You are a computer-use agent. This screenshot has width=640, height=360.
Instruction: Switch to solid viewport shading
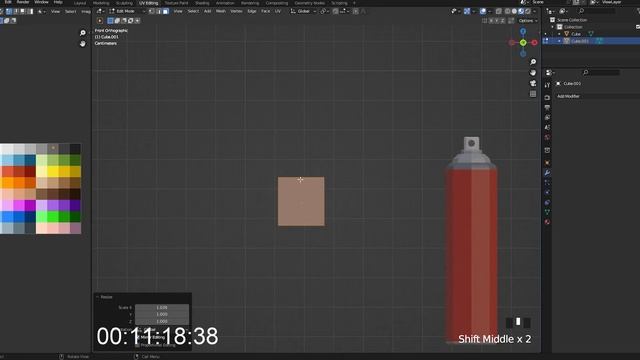pyautogui.click(x=514, y=11)
